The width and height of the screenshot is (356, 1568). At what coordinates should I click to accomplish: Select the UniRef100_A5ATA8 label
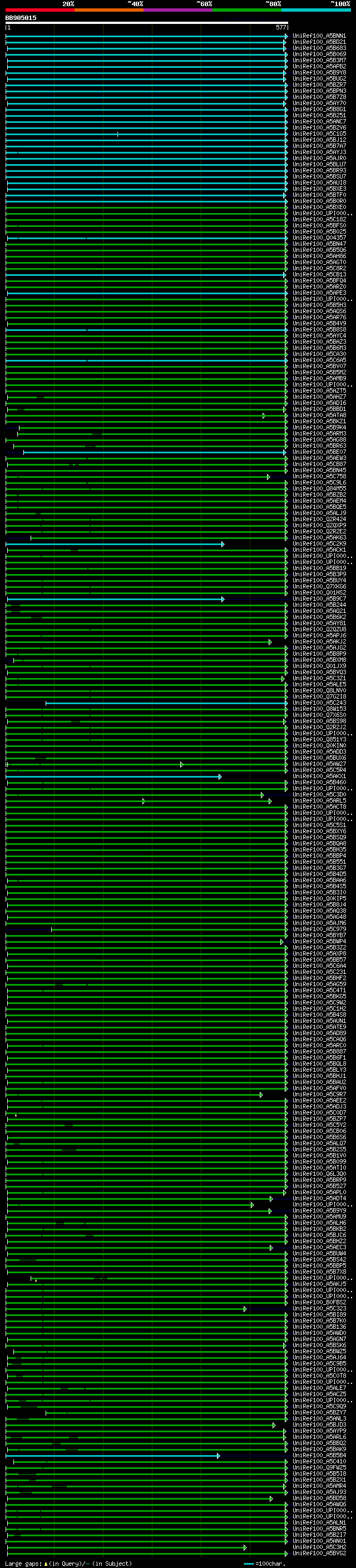point(319,415)
